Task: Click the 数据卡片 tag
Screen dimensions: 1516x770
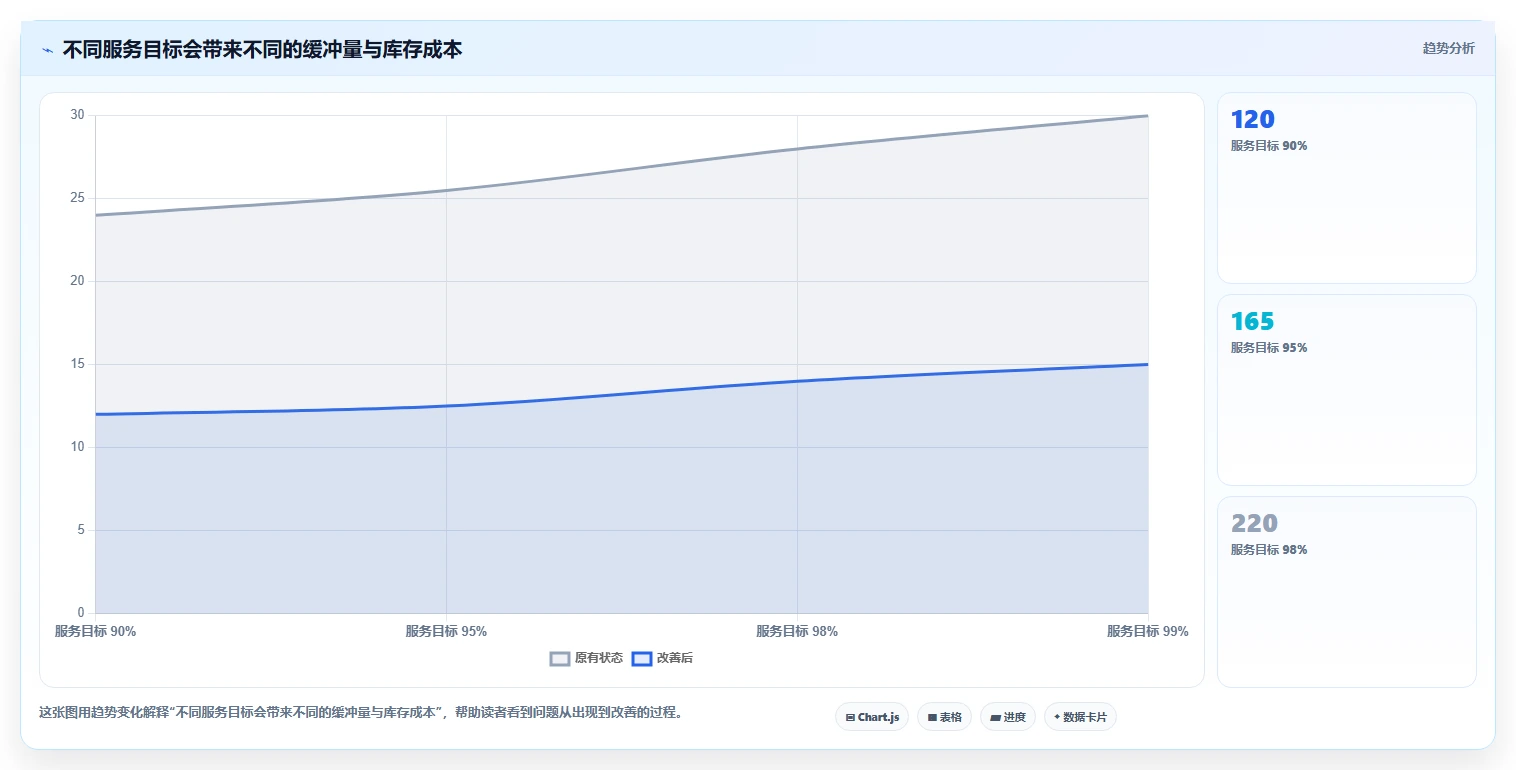Action: (1080, 717)
